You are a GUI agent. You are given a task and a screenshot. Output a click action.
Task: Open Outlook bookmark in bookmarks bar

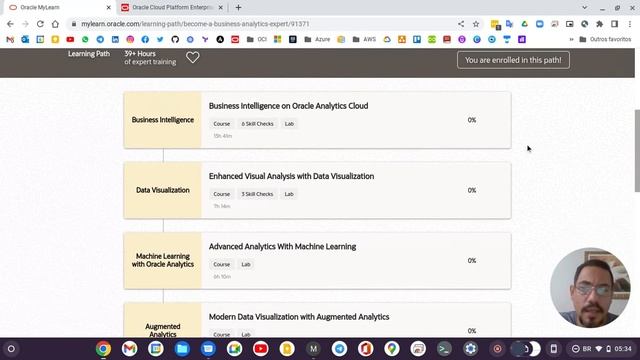(25, 40)
